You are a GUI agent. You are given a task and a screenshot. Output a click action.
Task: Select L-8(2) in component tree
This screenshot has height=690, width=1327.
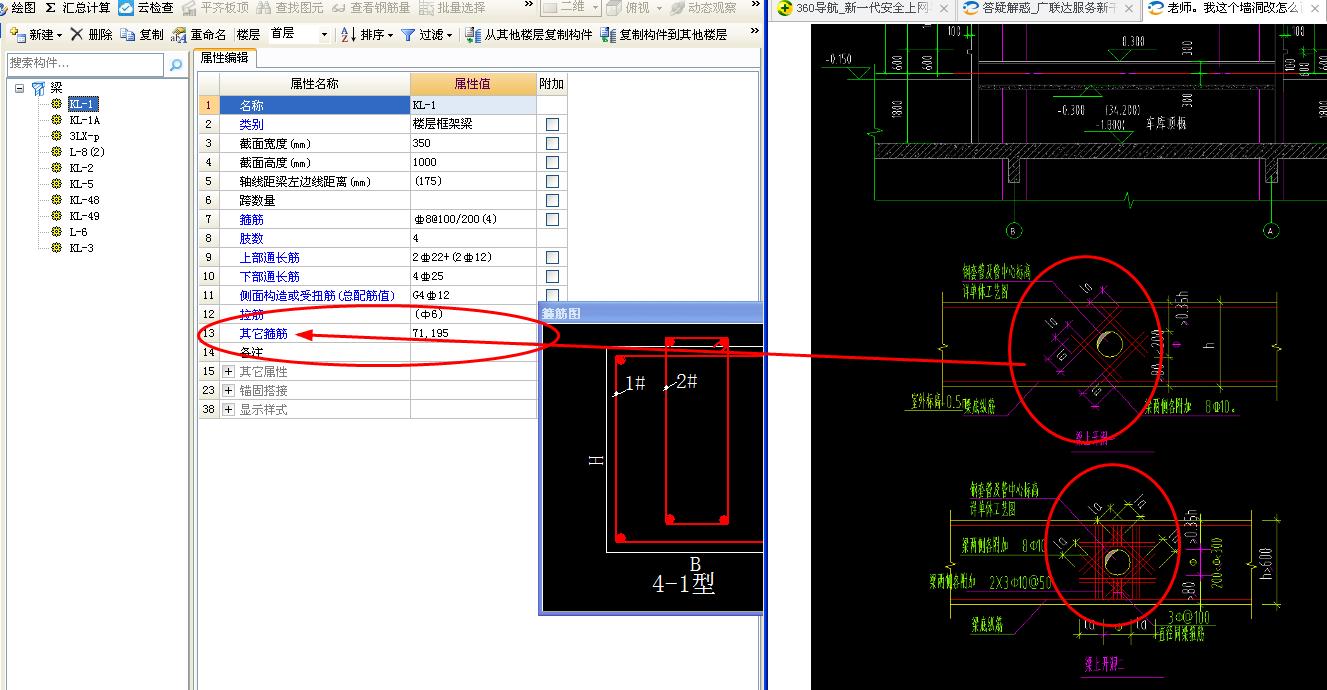87,152
